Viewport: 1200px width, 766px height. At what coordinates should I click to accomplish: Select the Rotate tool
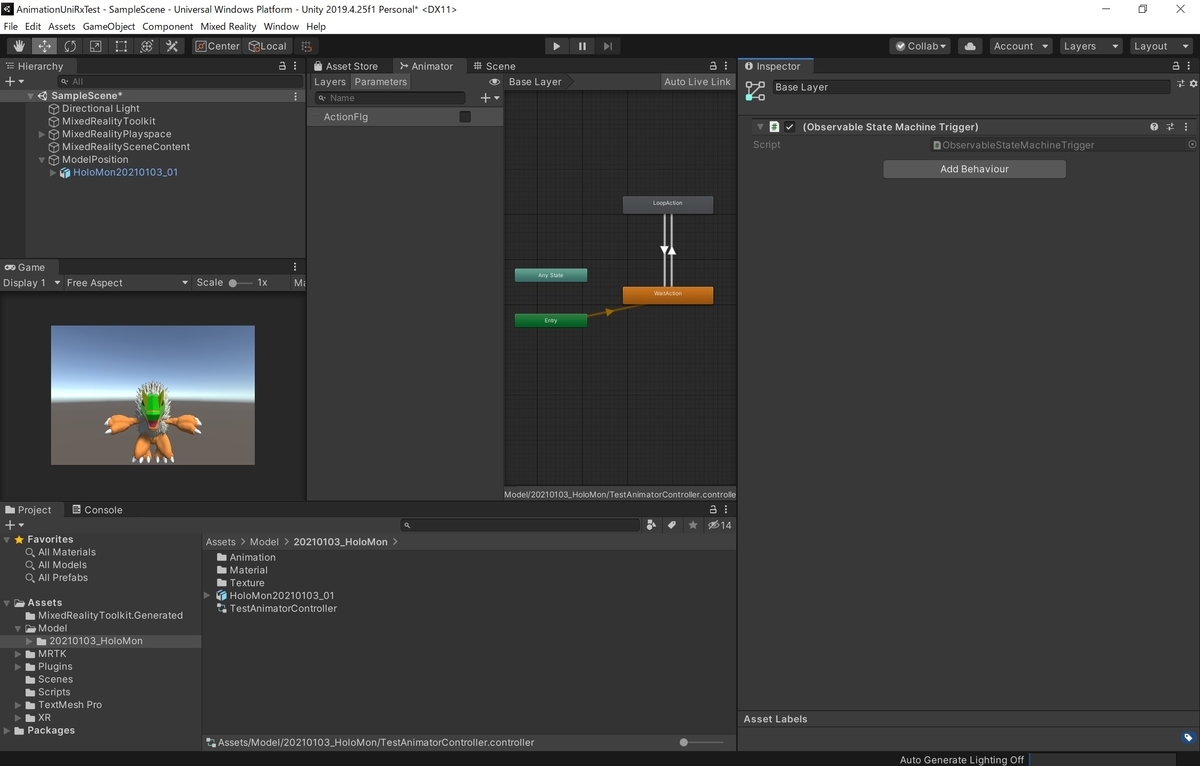70,46
